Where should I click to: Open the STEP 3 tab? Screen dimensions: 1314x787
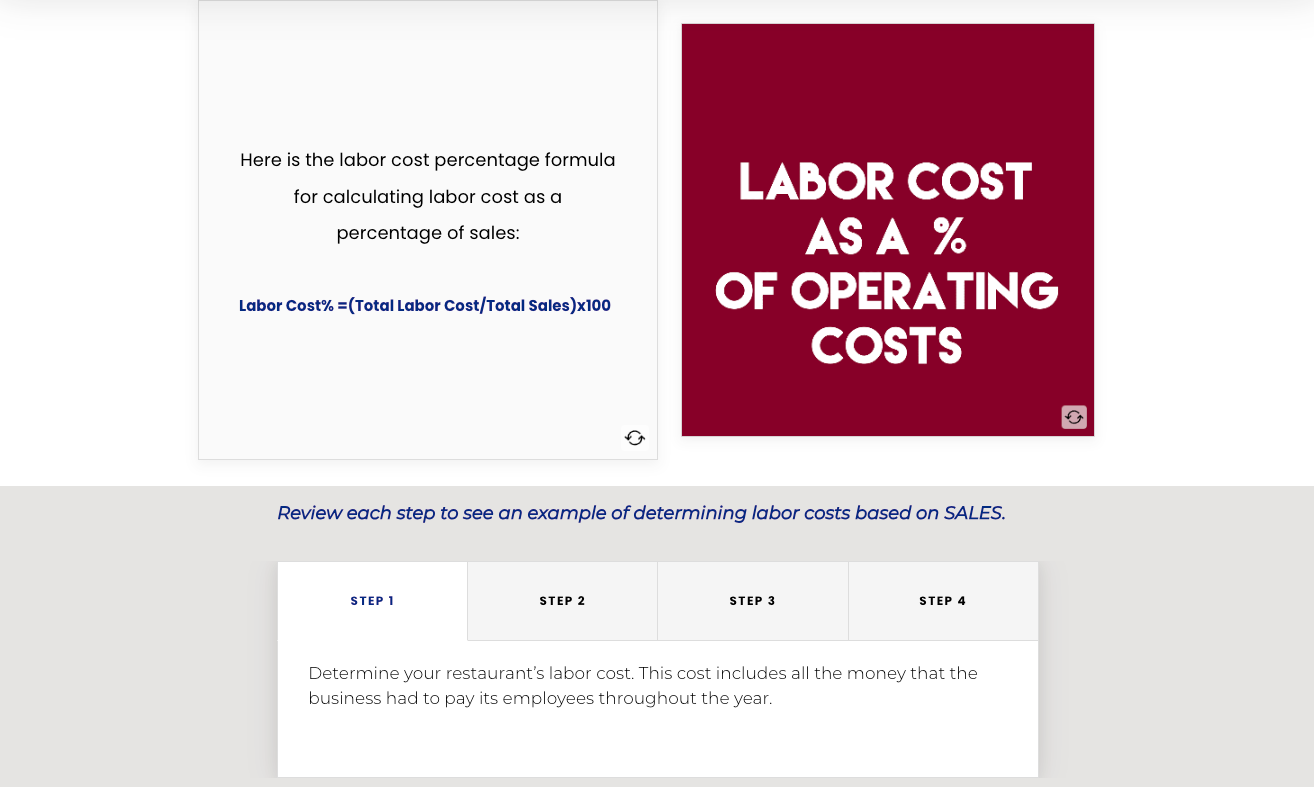(x=753, y=601)
